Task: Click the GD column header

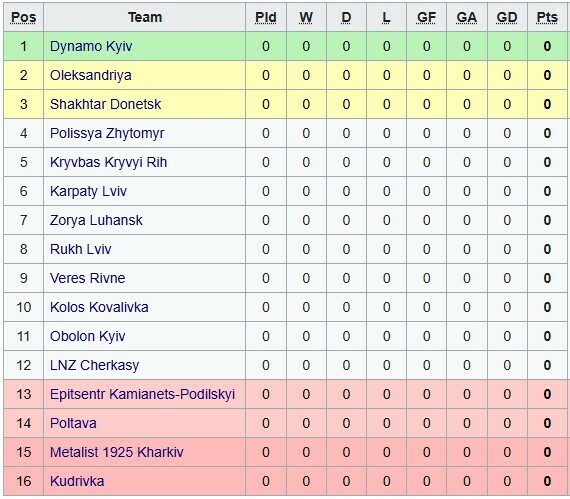Action: 507,17
